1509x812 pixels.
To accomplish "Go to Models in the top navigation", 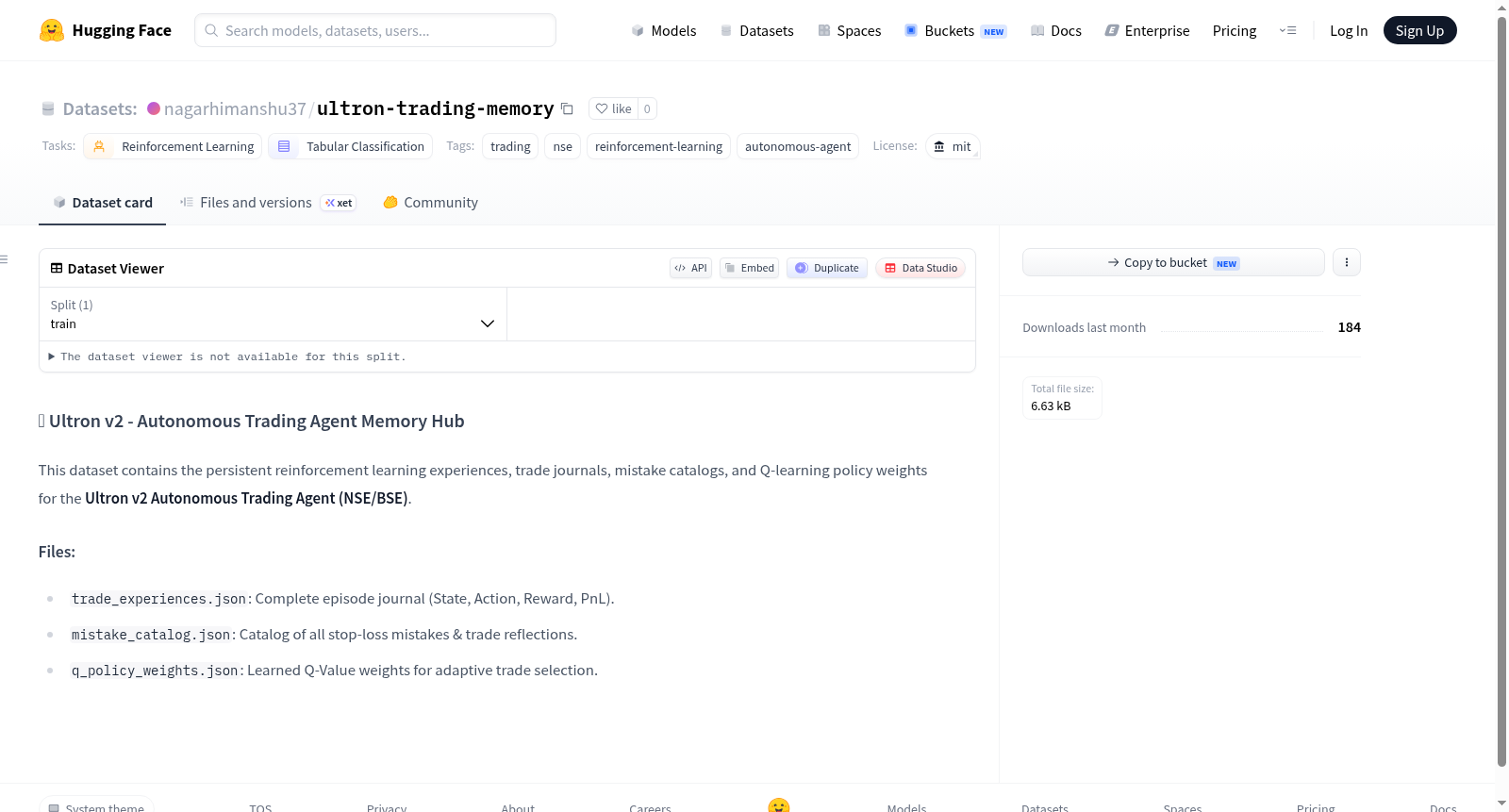I will (664, 30).
